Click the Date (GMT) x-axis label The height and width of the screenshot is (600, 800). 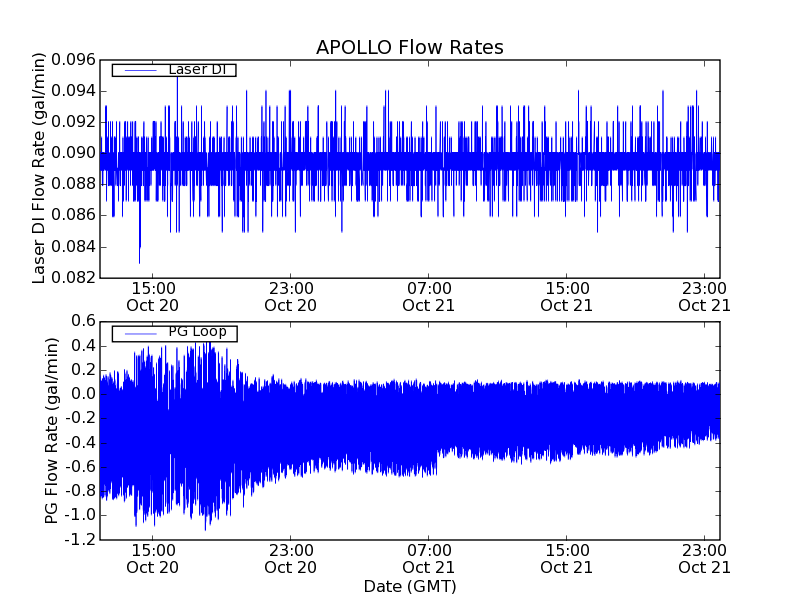[409, 586]
